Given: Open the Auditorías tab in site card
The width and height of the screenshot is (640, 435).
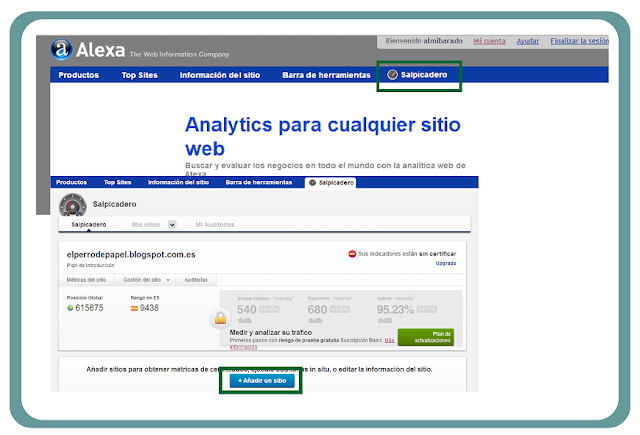Looking at the screenshot, I should pyautogui.click(x=196, y=280).
